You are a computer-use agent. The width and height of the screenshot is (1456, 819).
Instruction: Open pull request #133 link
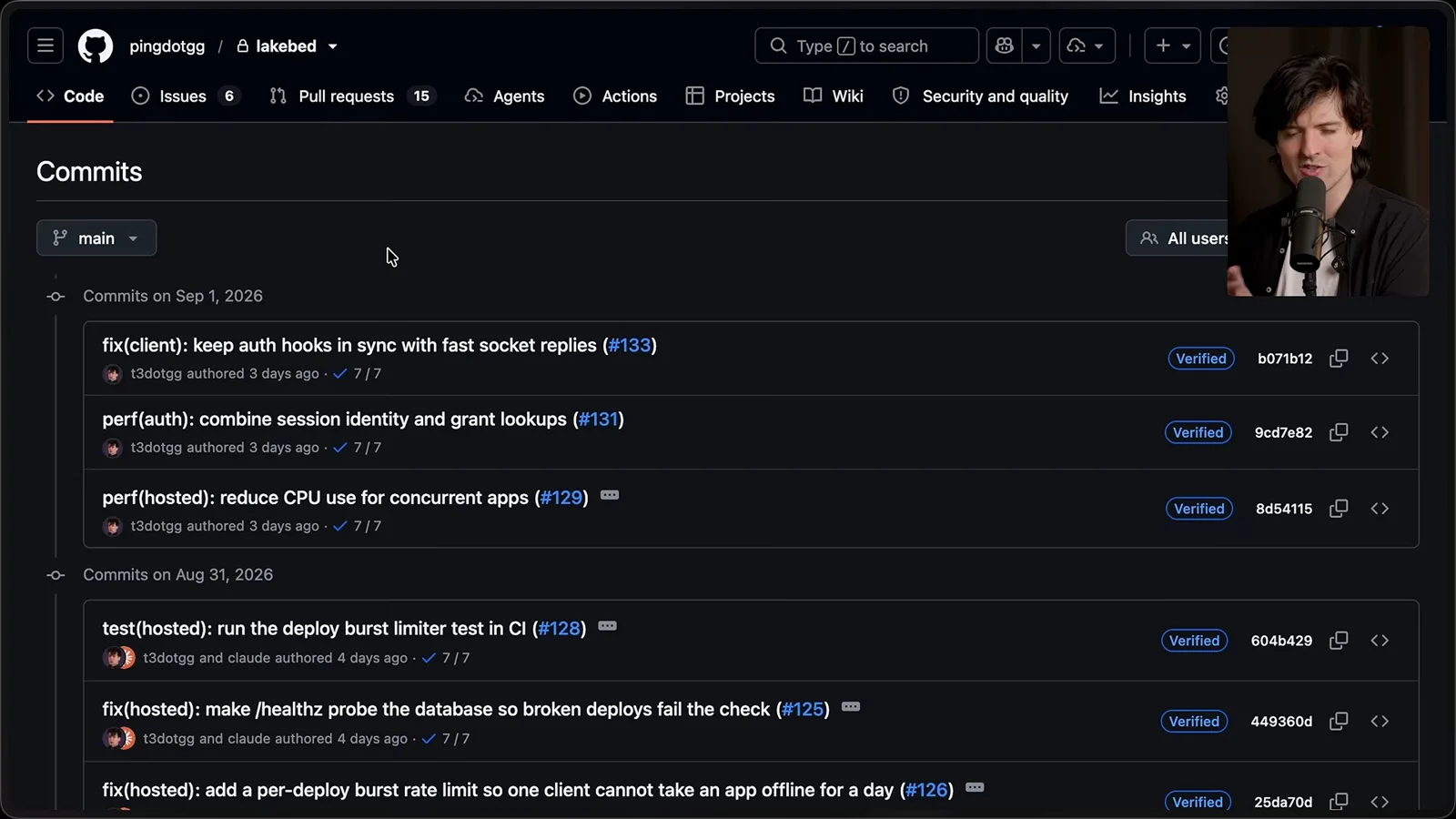click(x=630, y=346)
